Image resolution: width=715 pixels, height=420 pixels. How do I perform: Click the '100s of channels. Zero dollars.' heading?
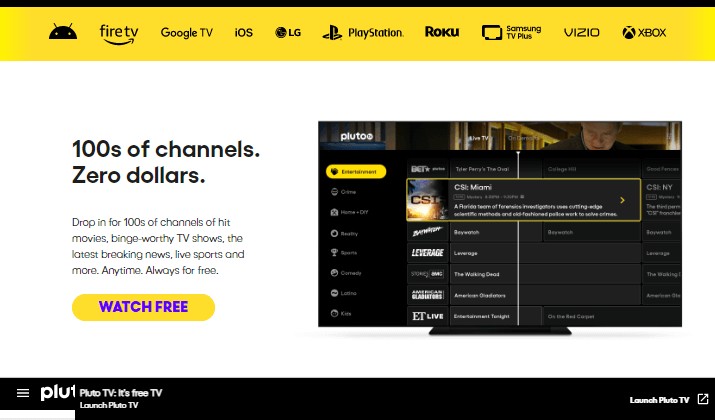pos(166,162)
